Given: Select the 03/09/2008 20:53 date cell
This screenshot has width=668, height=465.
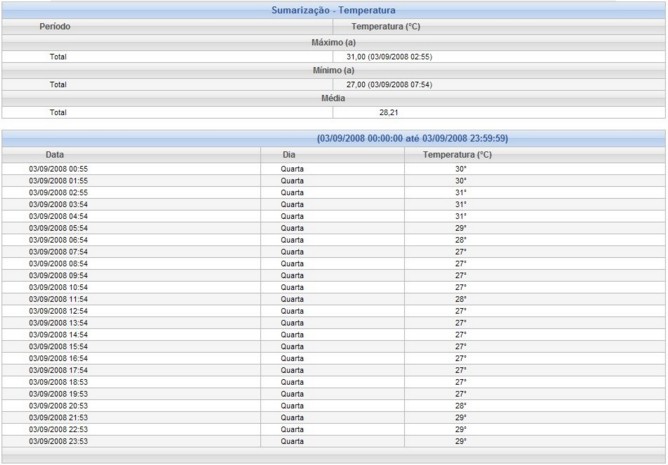Looking at the screenshot, I should click(x=58, y=405).
